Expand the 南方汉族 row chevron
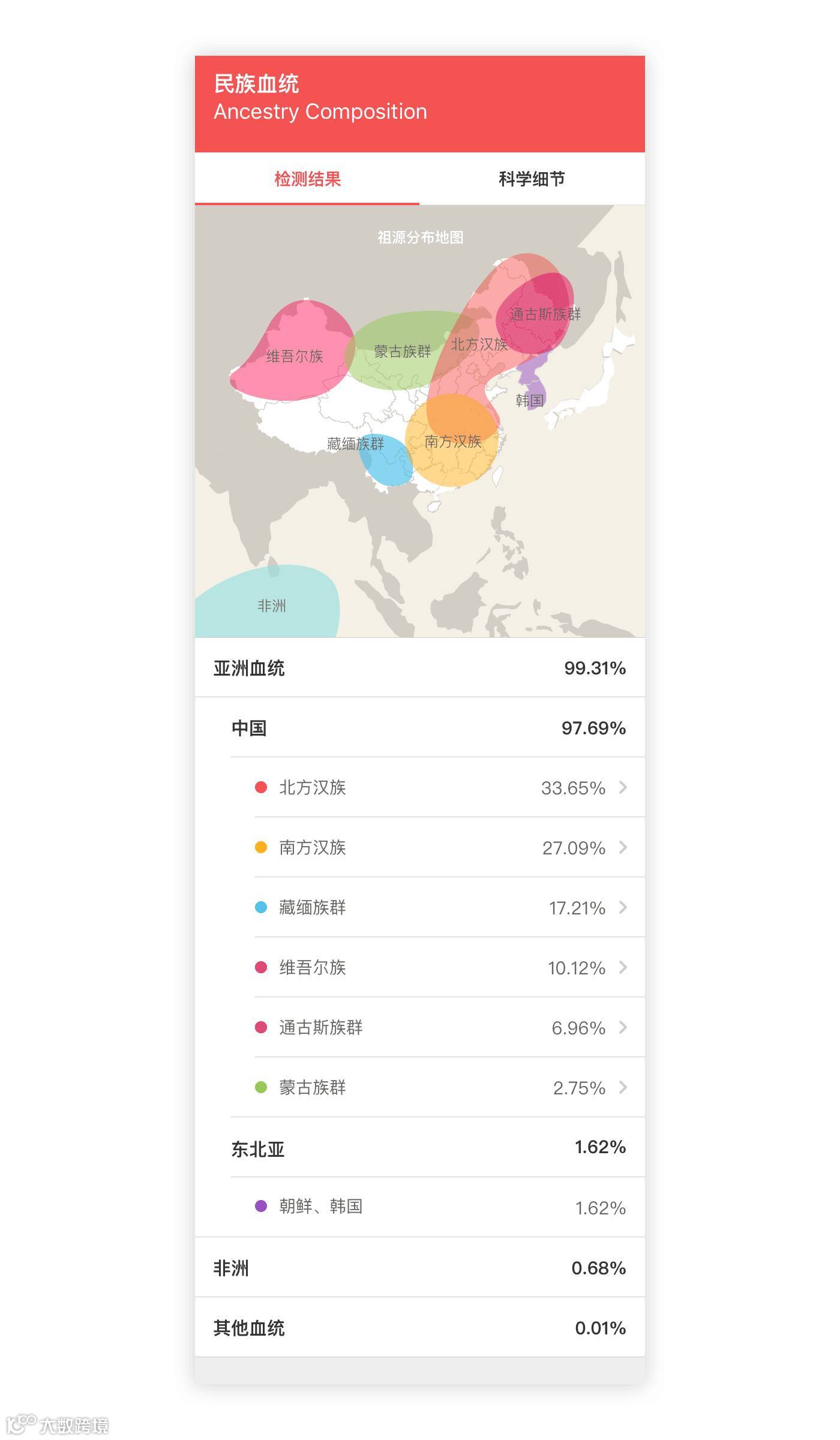This screenshot has height=1440, width=840. (x=623, y=847)
